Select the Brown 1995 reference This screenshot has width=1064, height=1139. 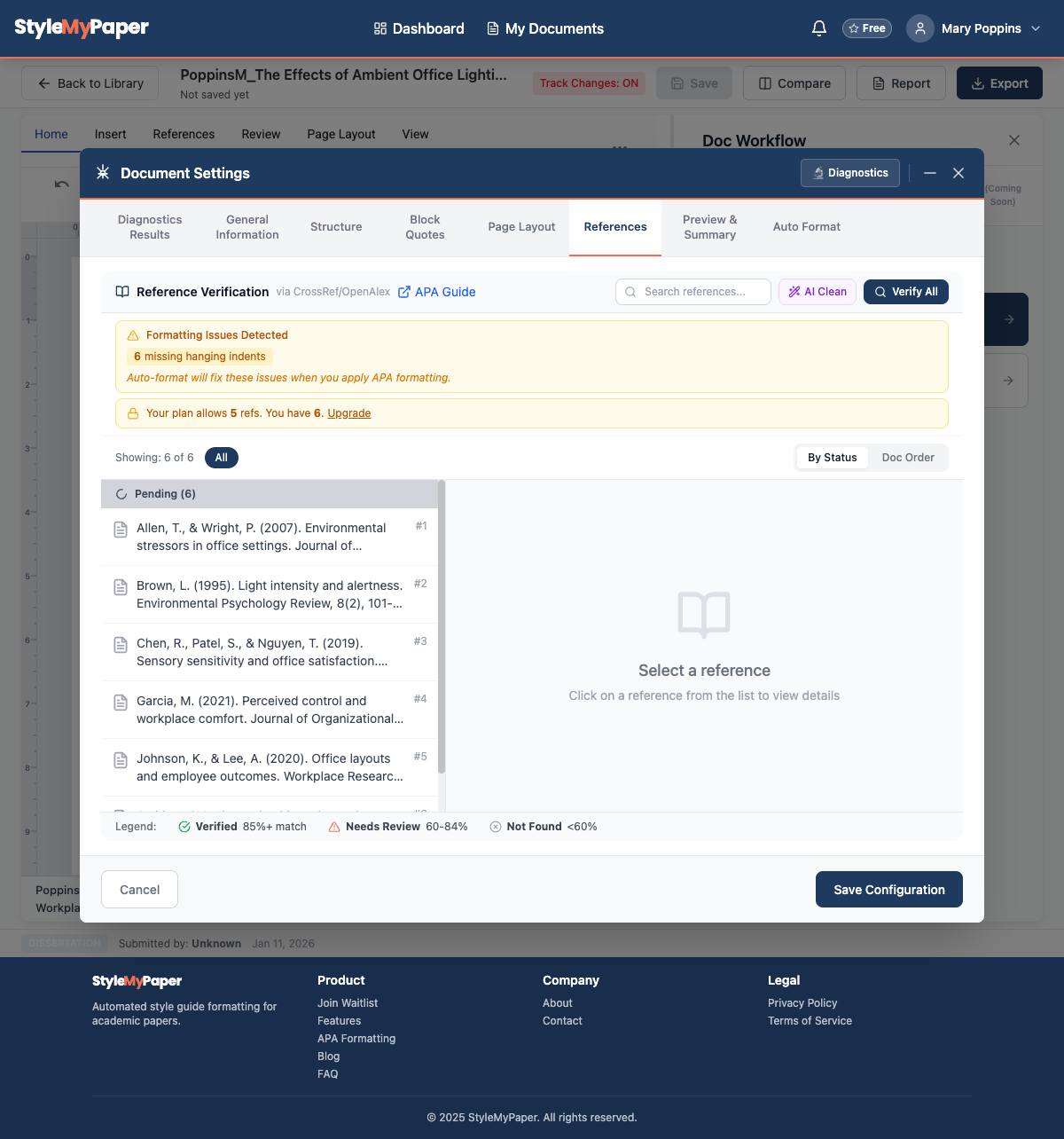270,594
